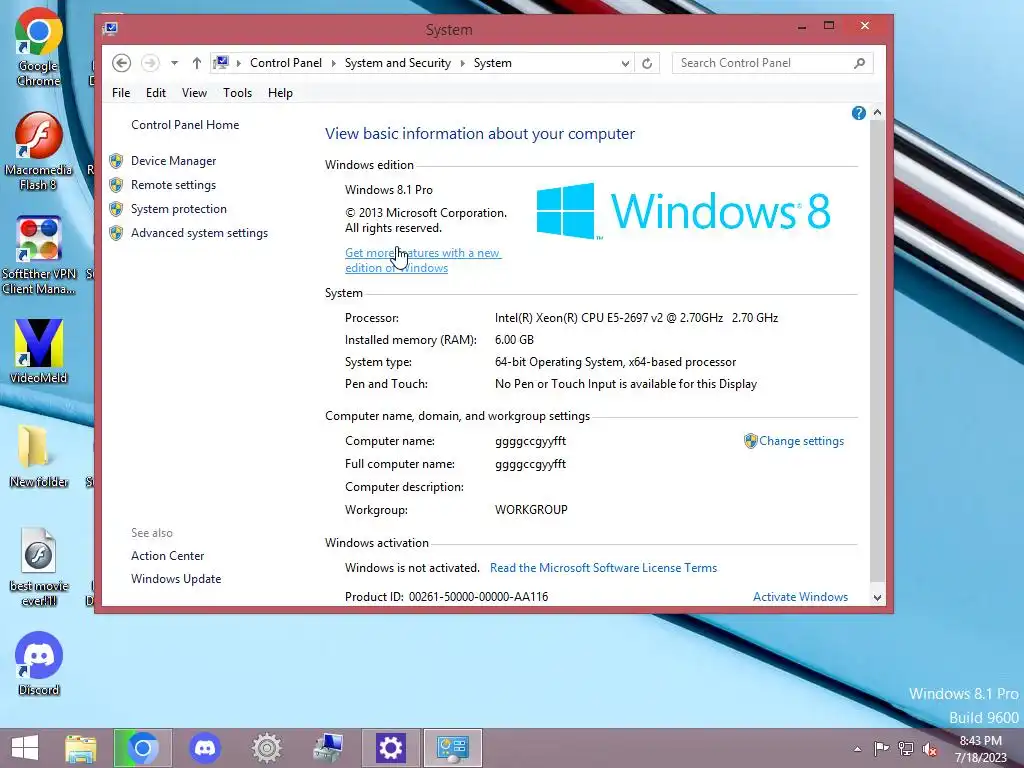Expand arrow after System and Security breadcrumb
This screenshot has height=768, width=1024.
pyautogui.click(x=462, y=63)
